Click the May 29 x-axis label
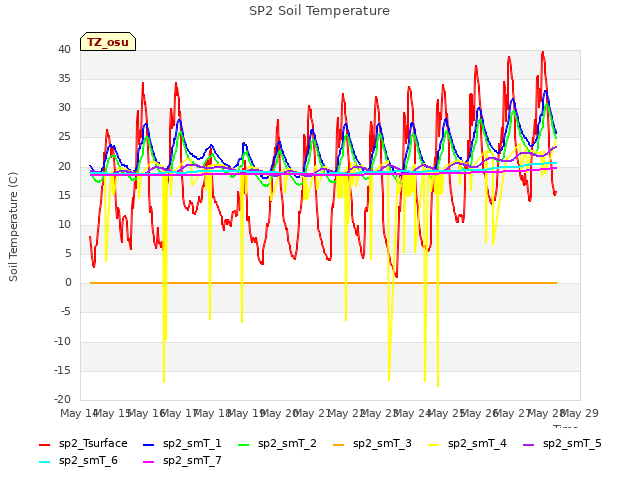 coord(580,413)
